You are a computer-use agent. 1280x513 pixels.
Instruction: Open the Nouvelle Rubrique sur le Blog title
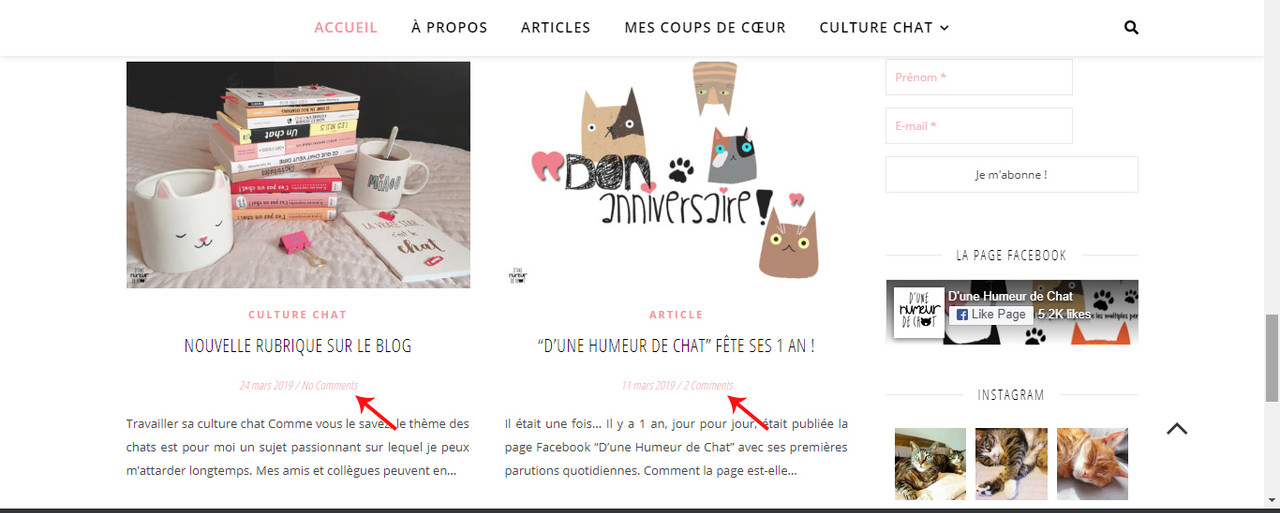tap(298, 346)
